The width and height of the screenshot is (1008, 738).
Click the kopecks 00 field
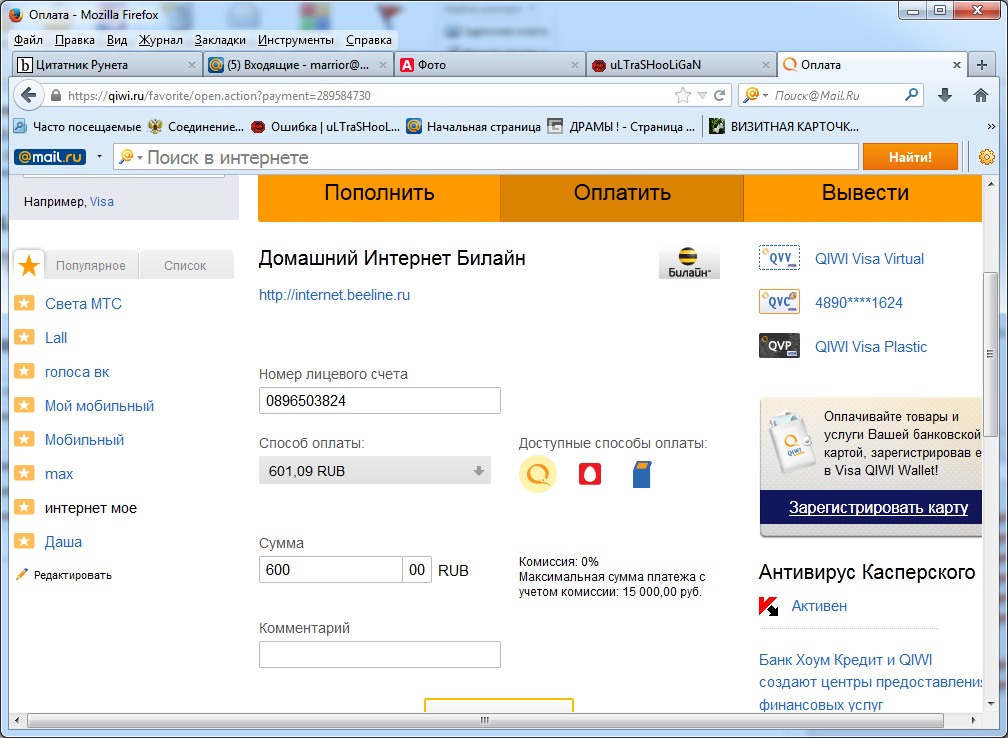pos(417,570)
